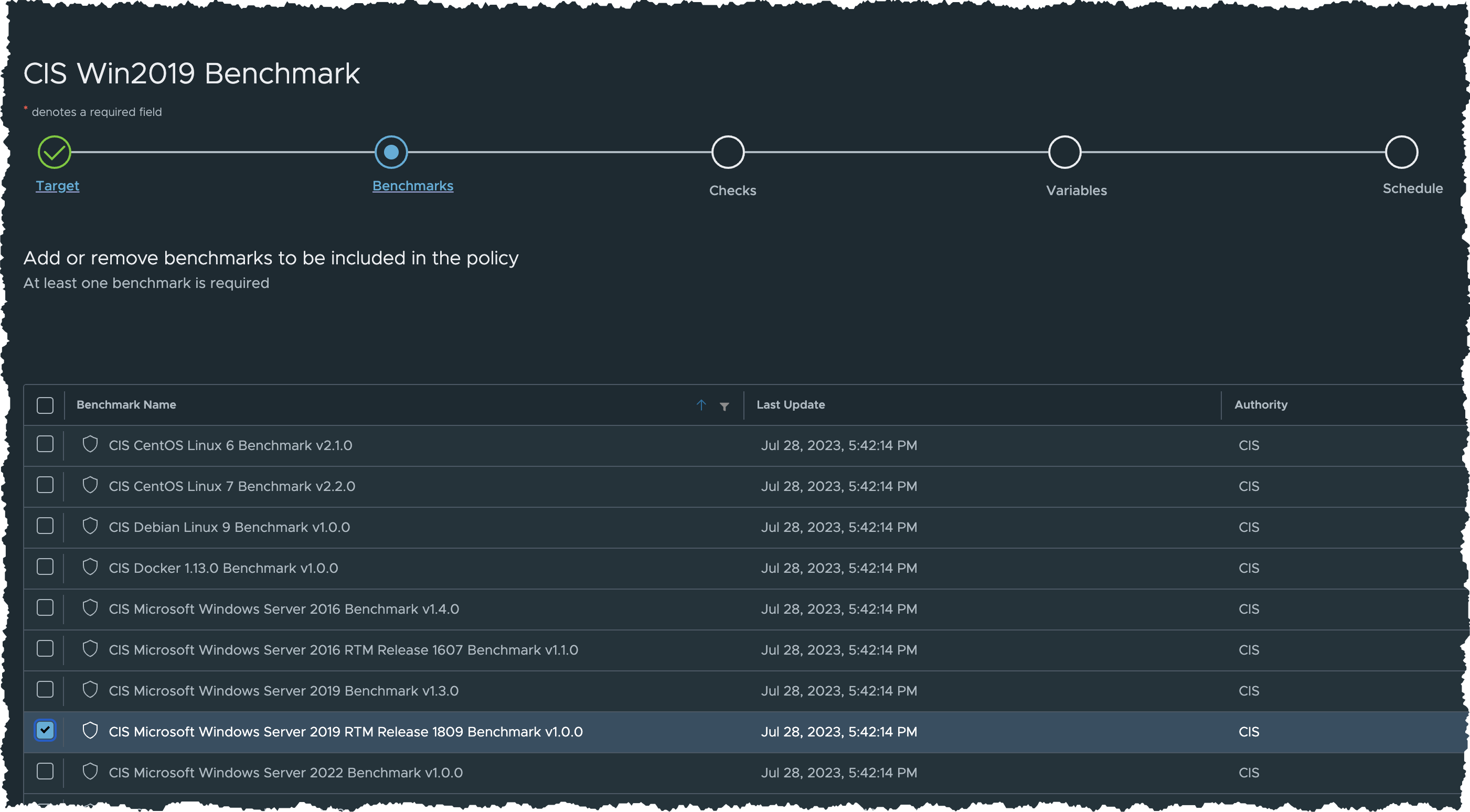Click shield icon for Windows Server 2022 Benchmark
Screen dimensions: 1470x812
click(x=90, y=772)
